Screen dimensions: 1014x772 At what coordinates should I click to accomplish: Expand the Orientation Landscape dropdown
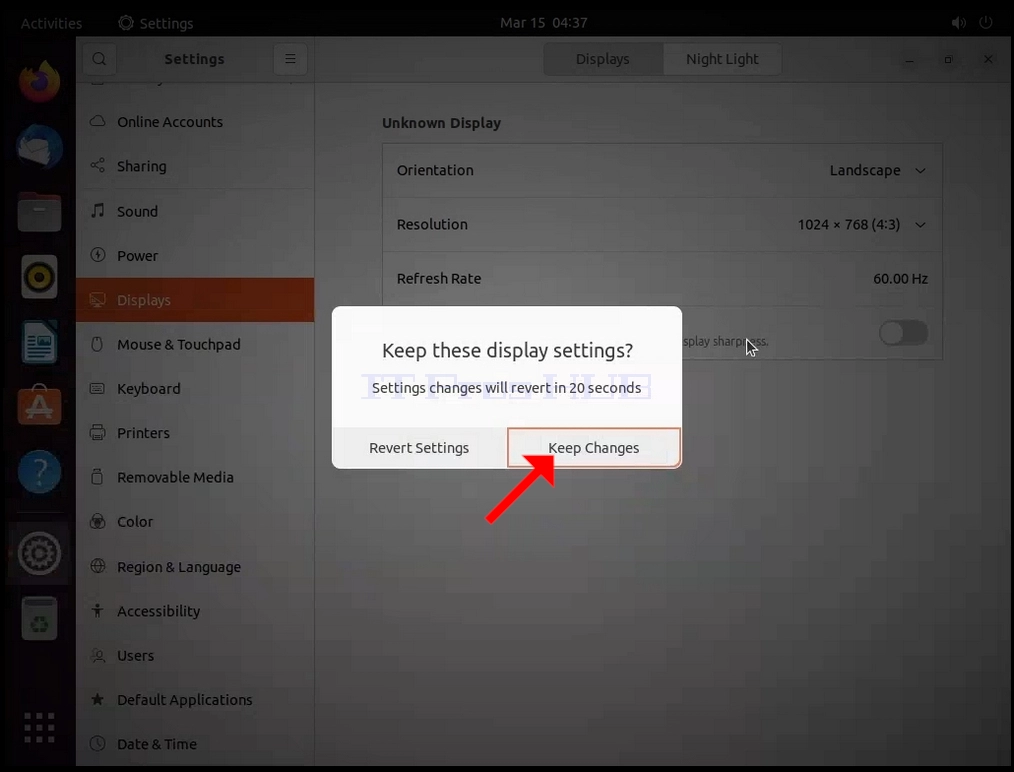pos(878,170)
